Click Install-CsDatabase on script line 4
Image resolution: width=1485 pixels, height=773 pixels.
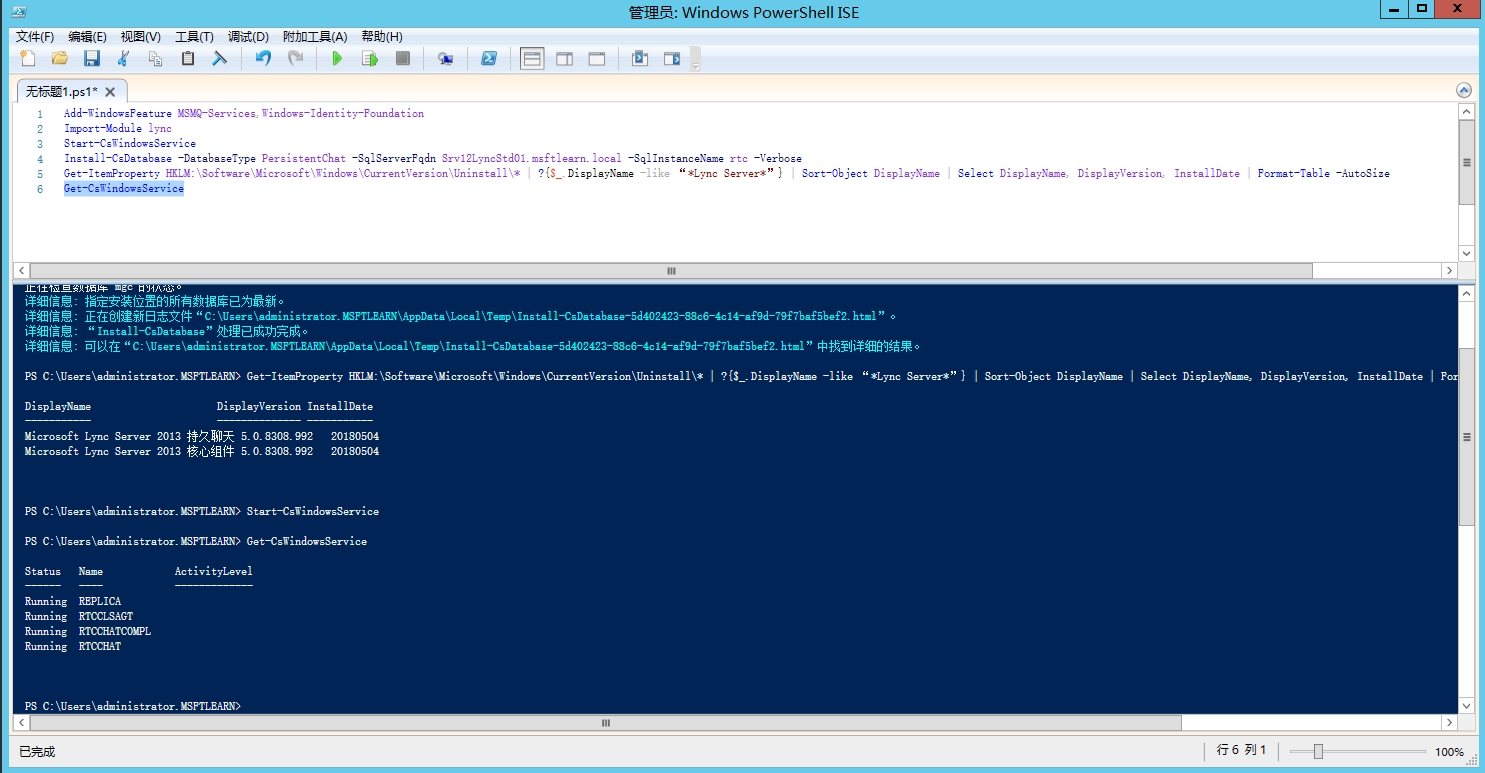tap(118, 159)
